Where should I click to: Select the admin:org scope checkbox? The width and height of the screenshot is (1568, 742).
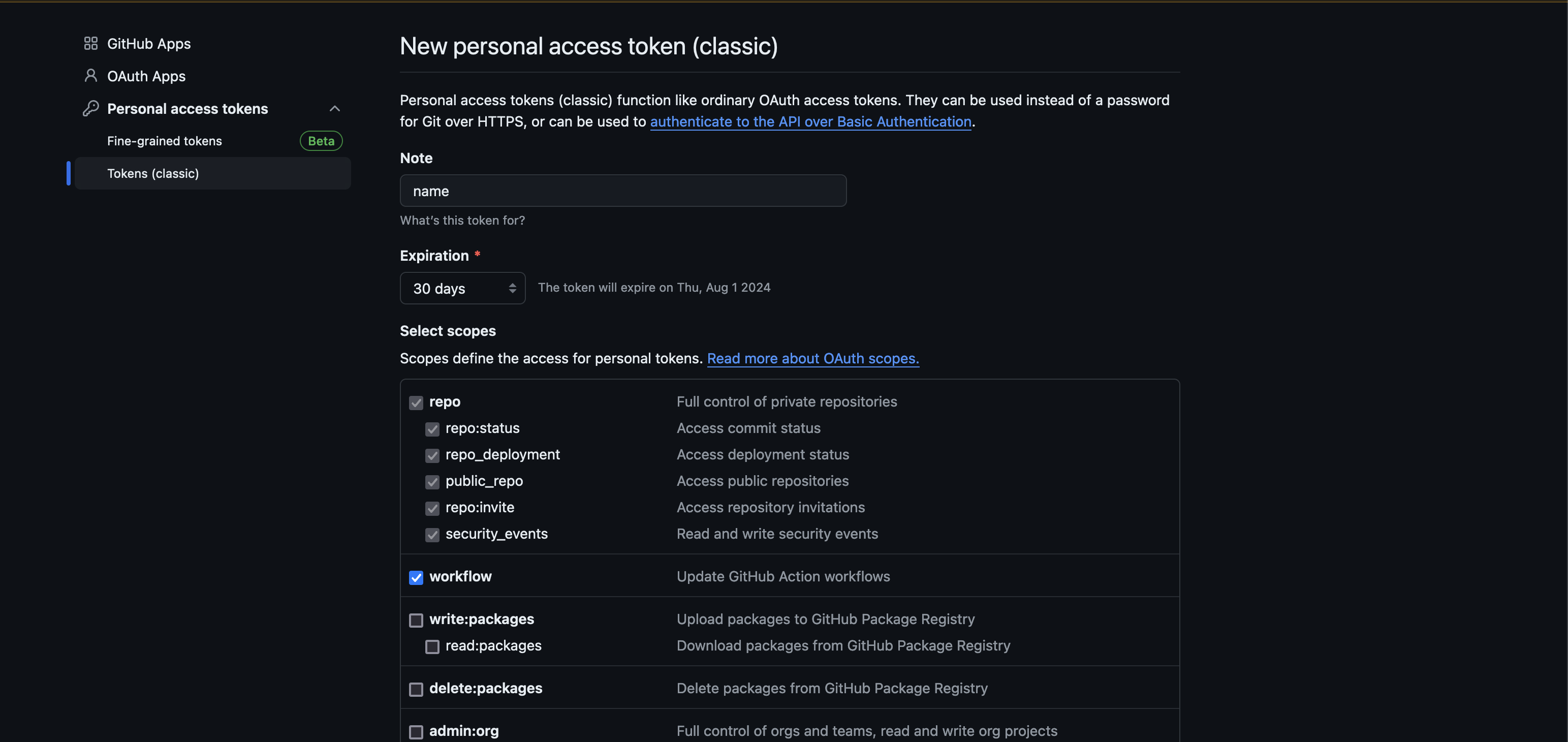coord(416,732)
